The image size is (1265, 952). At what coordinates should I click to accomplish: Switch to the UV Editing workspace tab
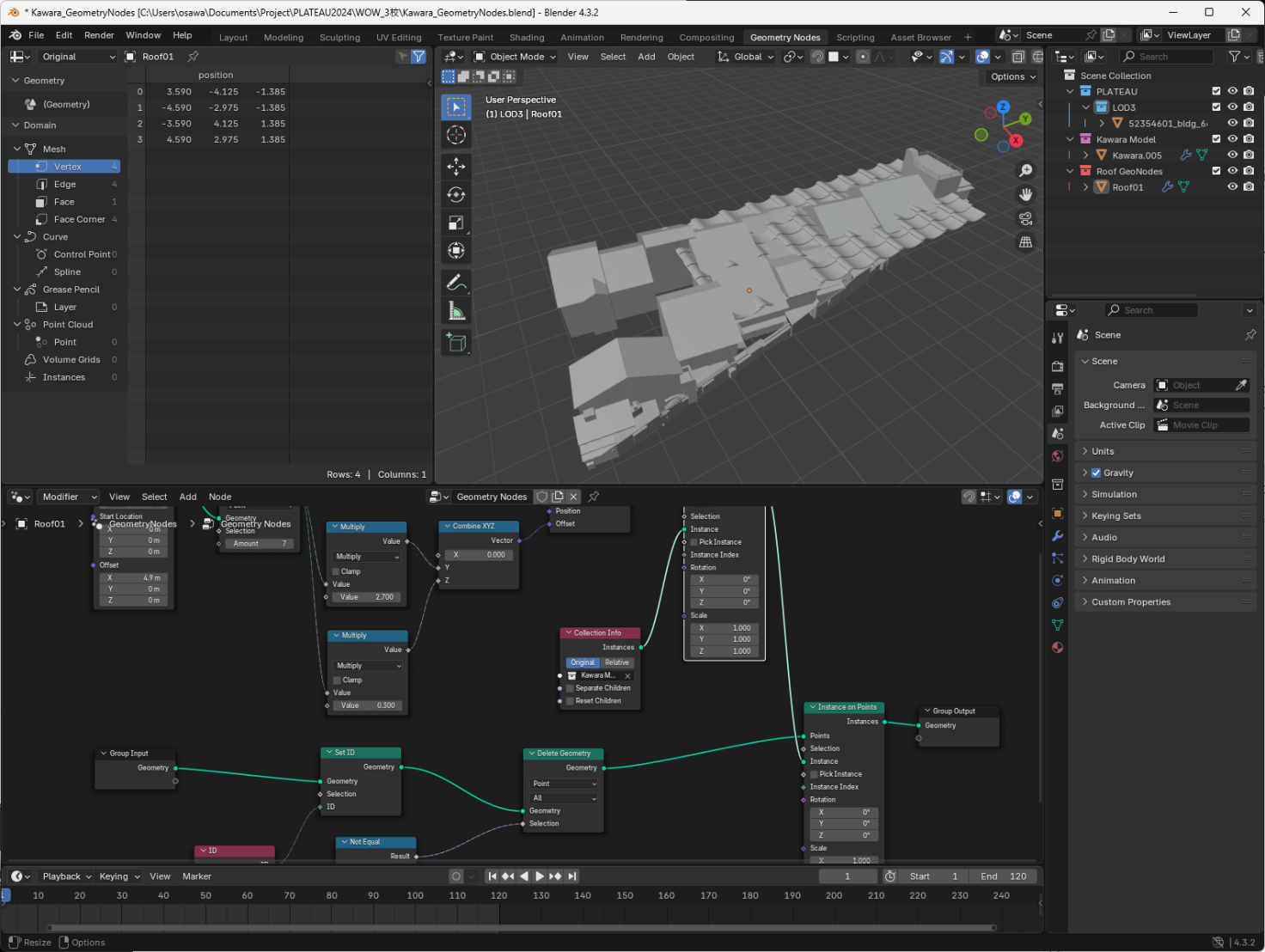click(399, 38)
